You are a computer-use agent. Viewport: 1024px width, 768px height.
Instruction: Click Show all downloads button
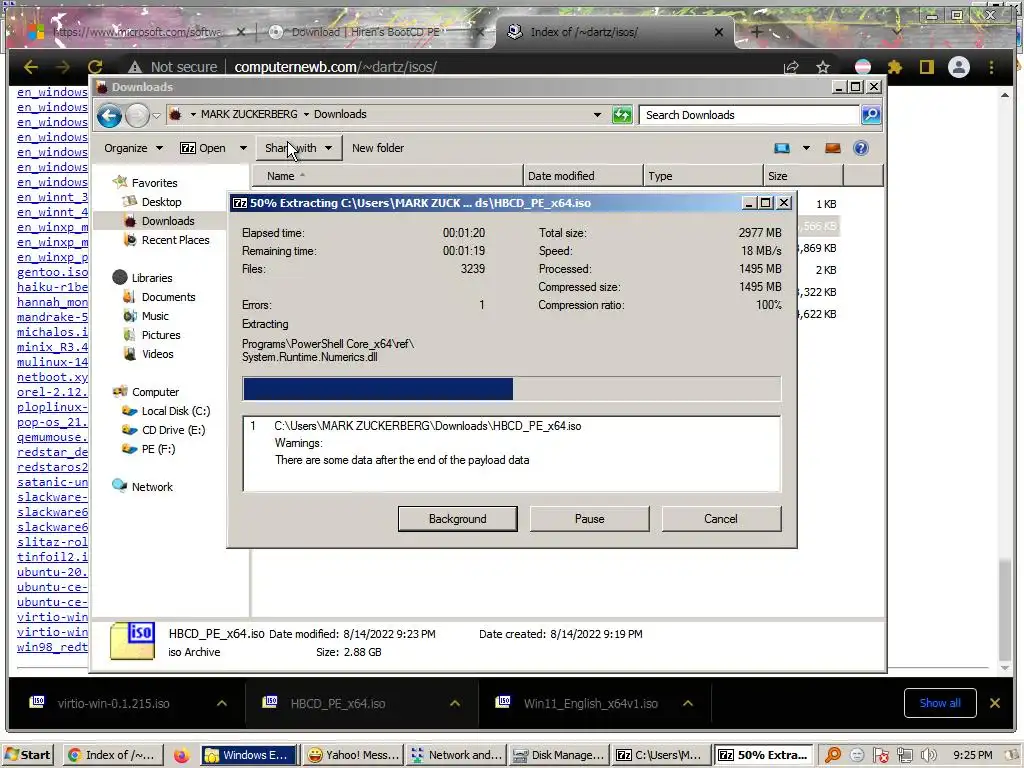(x=940, y=703)
